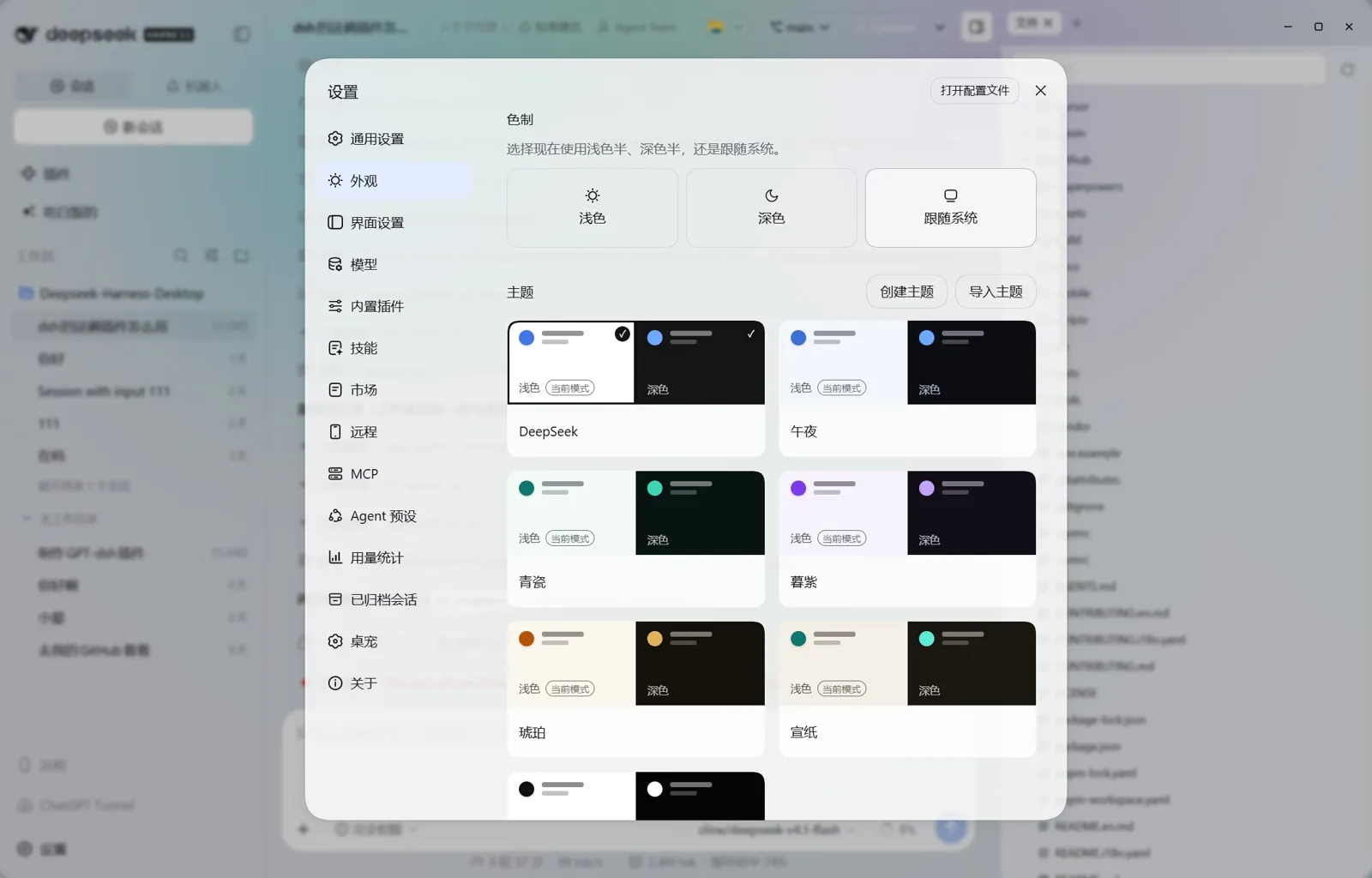1372x878 pixels.
Task: Open the main branch dropdown in background window
Action: (800, 27)
